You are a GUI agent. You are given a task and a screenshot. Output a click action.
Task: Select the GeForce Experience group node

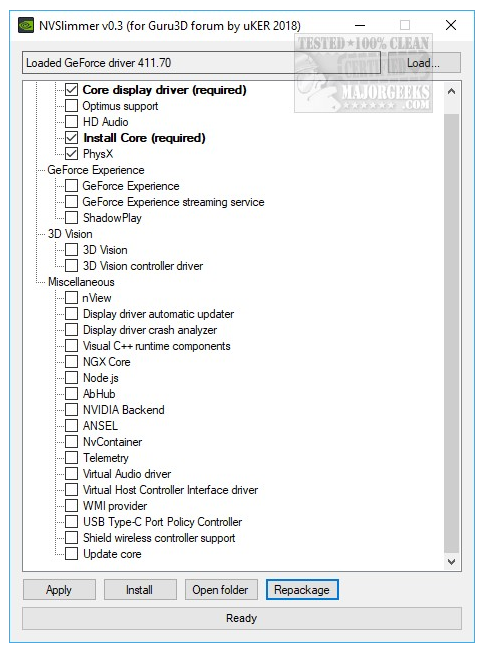click(x=96, y=170)
